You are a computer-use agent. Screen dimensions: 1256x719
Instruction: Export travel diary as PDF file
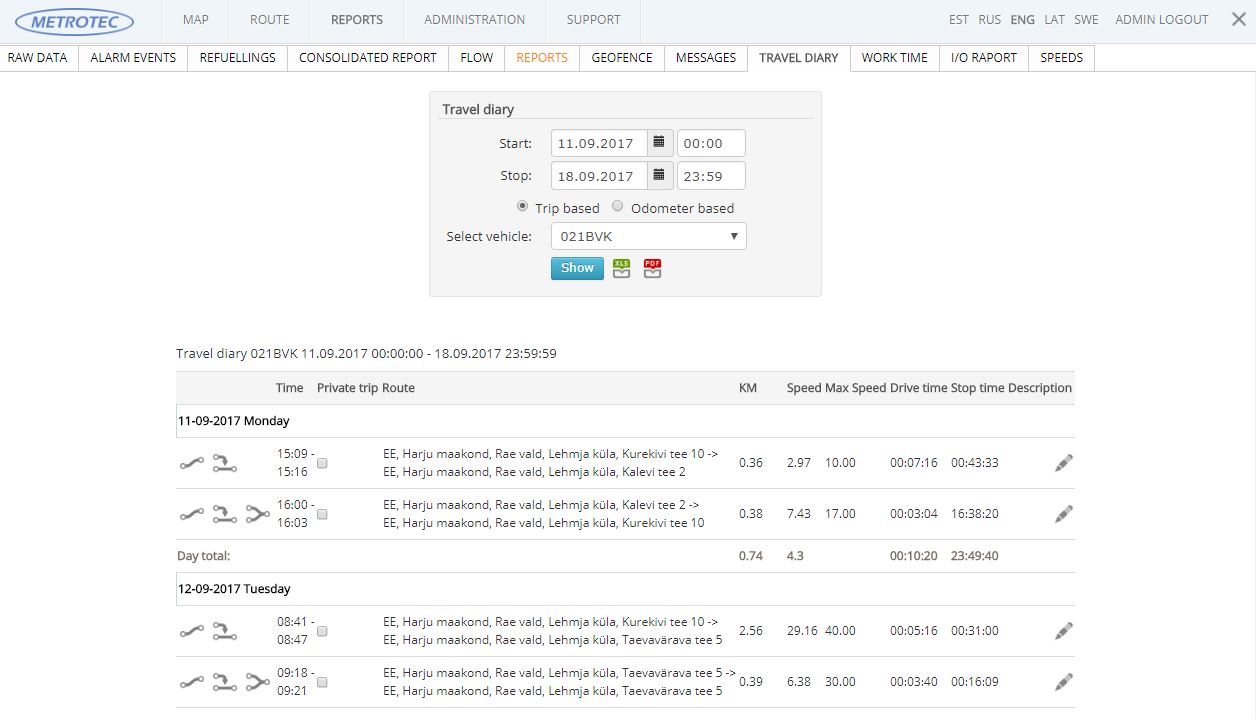(x=652, y=268)
